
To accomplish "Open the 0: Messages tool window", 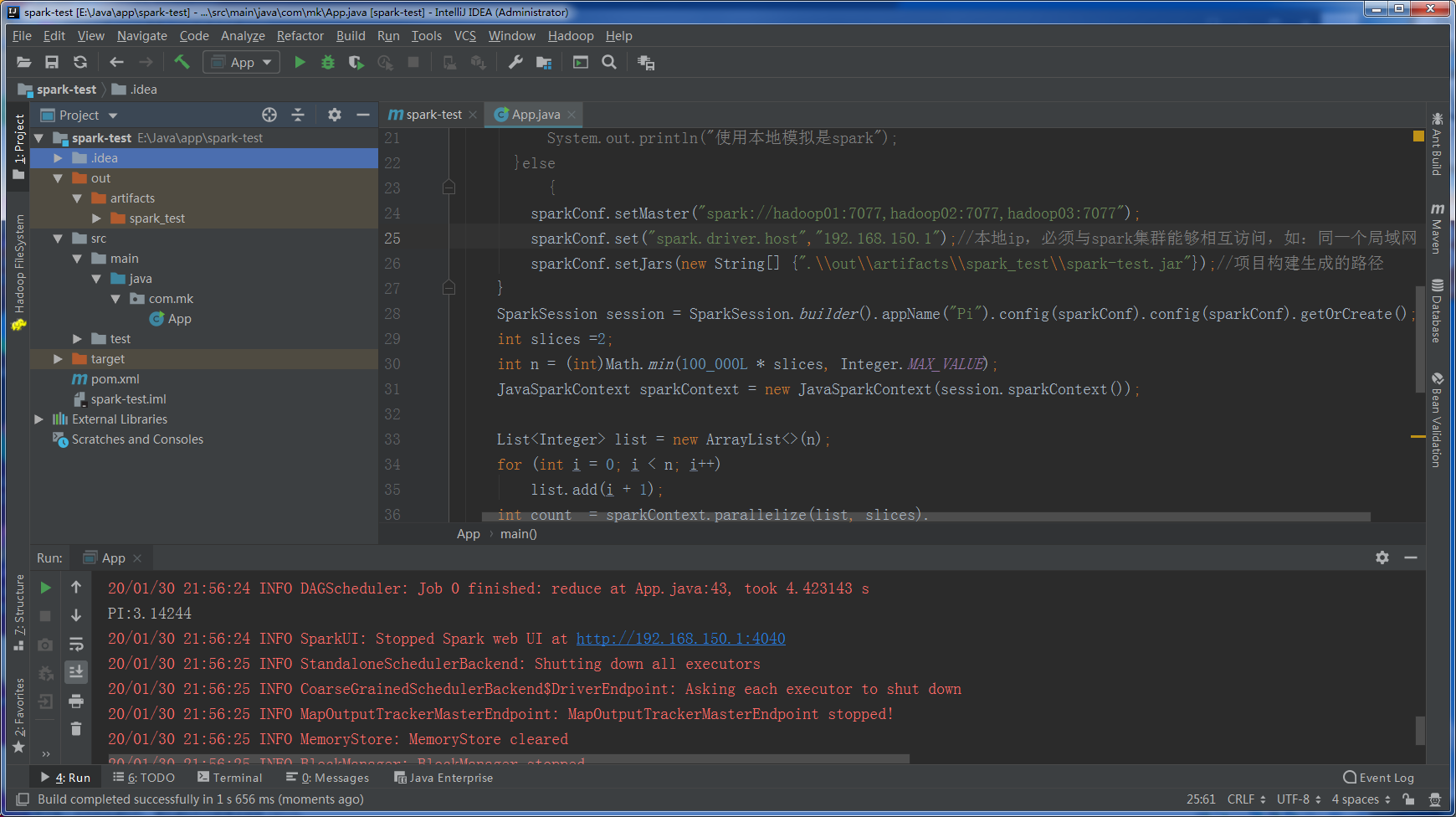I will (x=327, y=778).
